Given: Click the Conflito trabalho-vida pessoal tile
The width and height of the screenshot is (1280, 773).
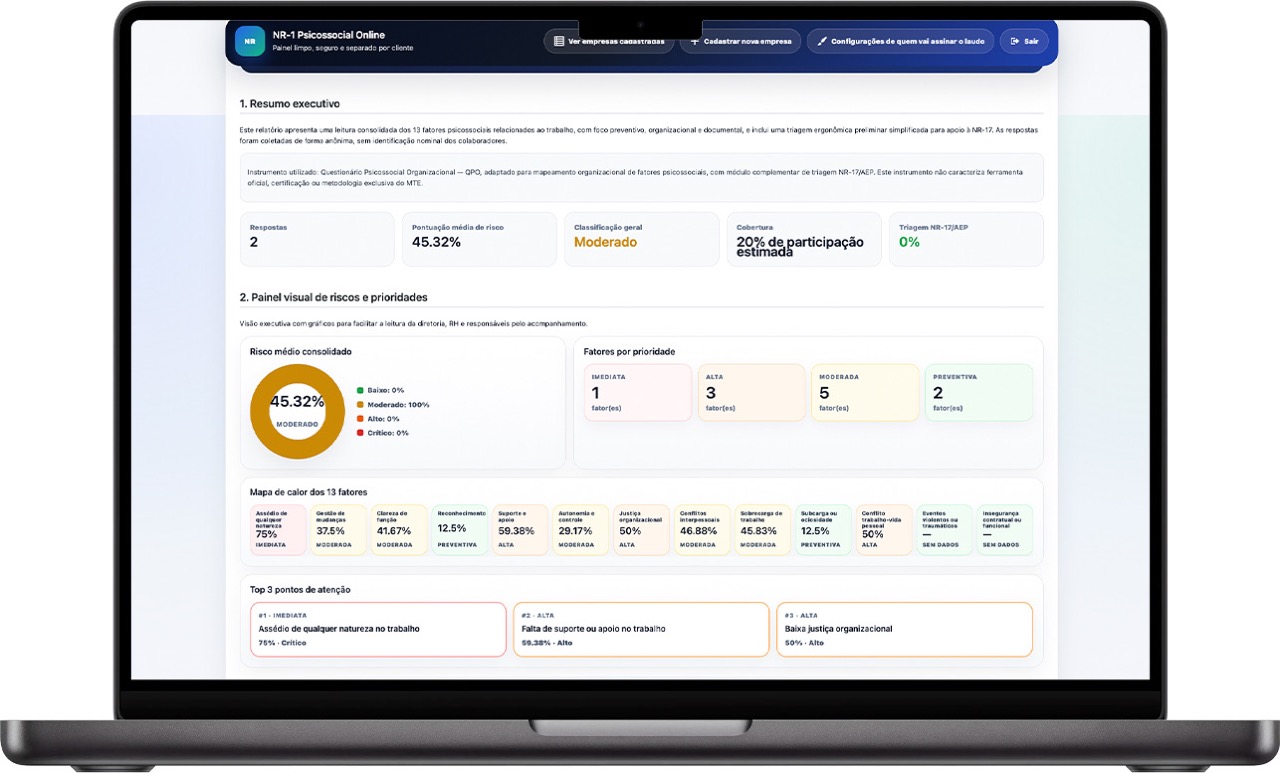Looking at the screenshot, I should [884, 530].
